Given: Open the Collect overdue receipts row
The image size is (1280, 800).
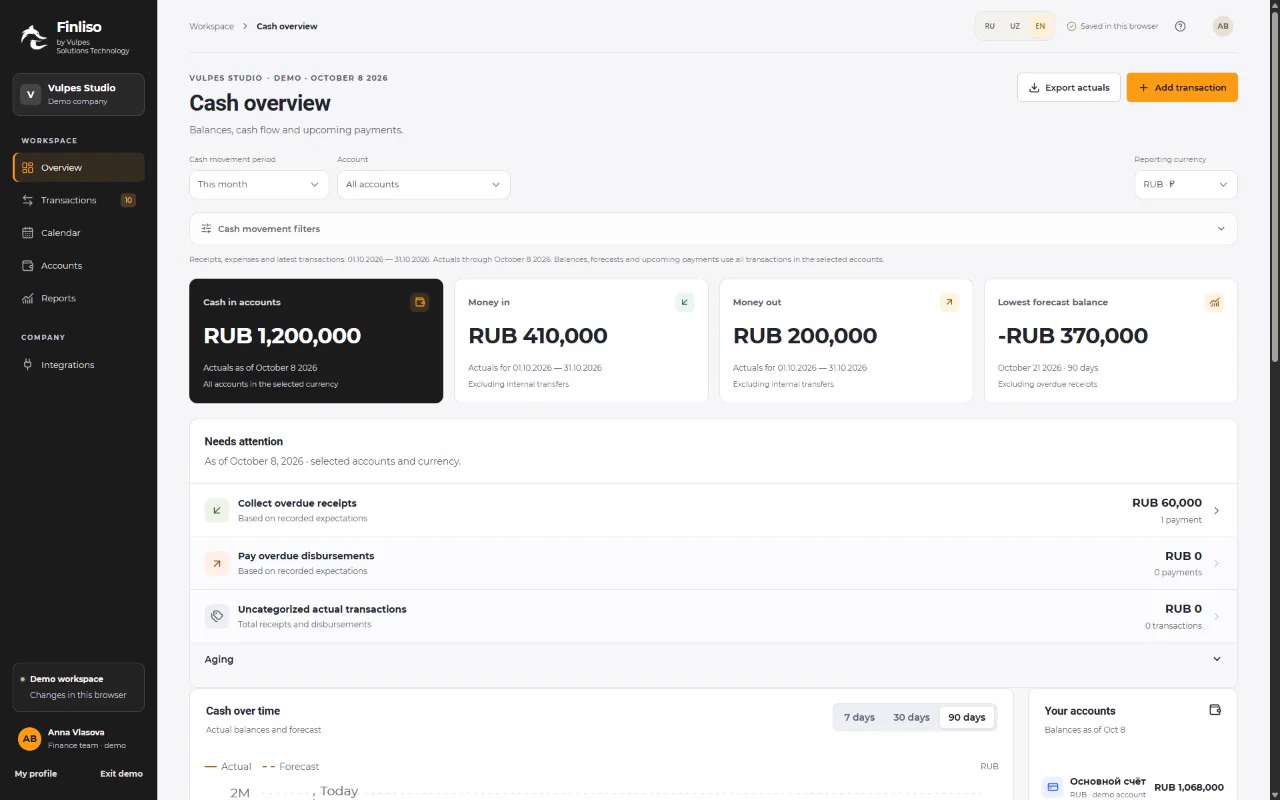Looking at the screenshot, I should (713, 511).
